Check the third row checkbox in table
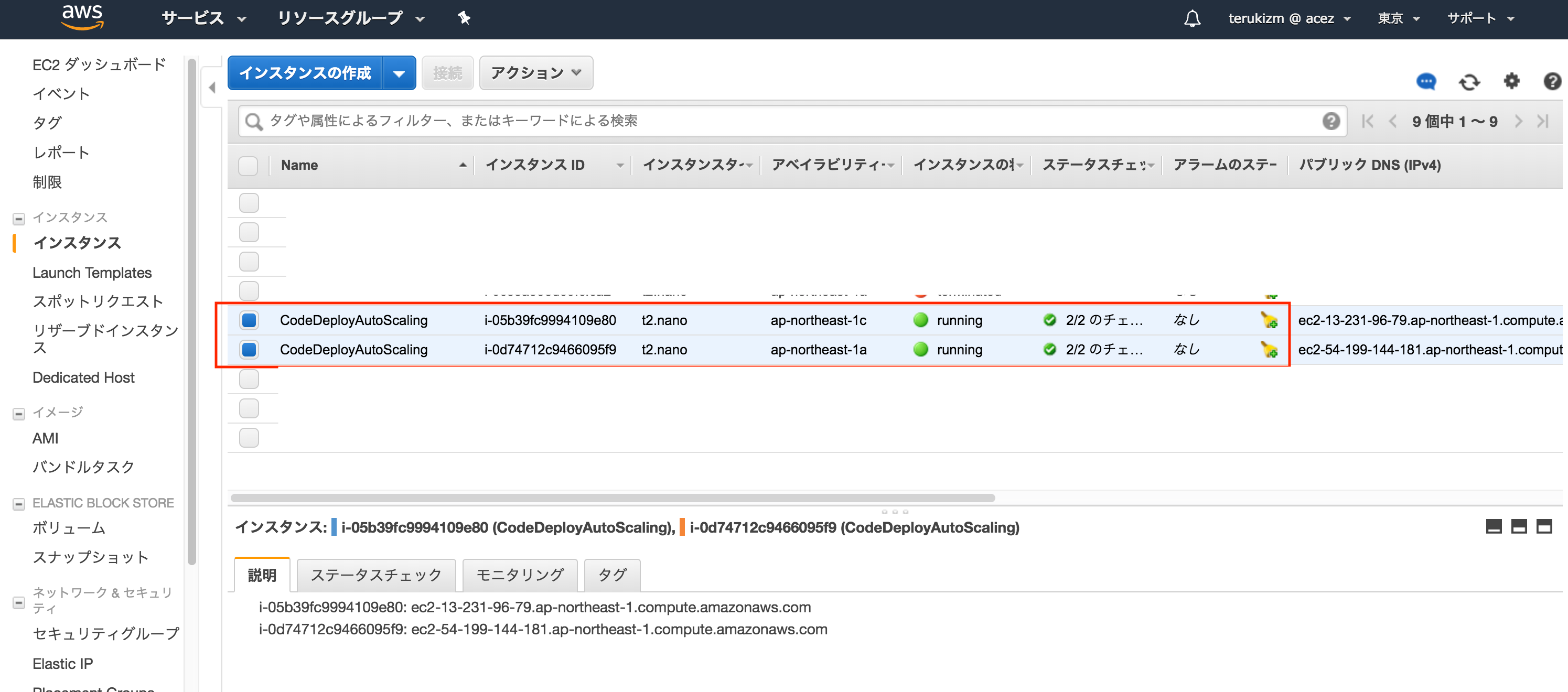1568x692 pixels. pyautogui.click(x=249, y=261)
